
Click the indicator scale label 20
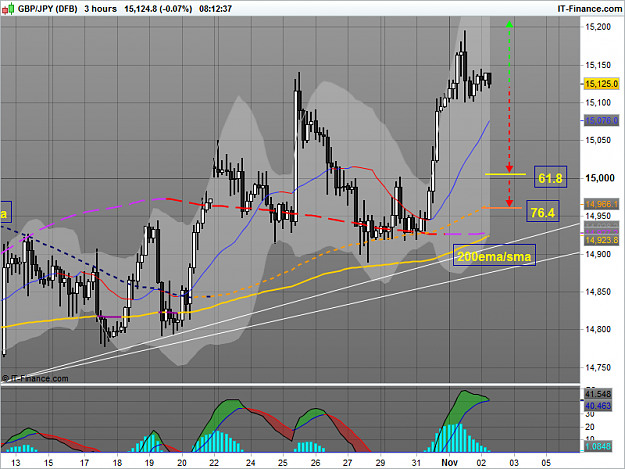click(590, 427)
